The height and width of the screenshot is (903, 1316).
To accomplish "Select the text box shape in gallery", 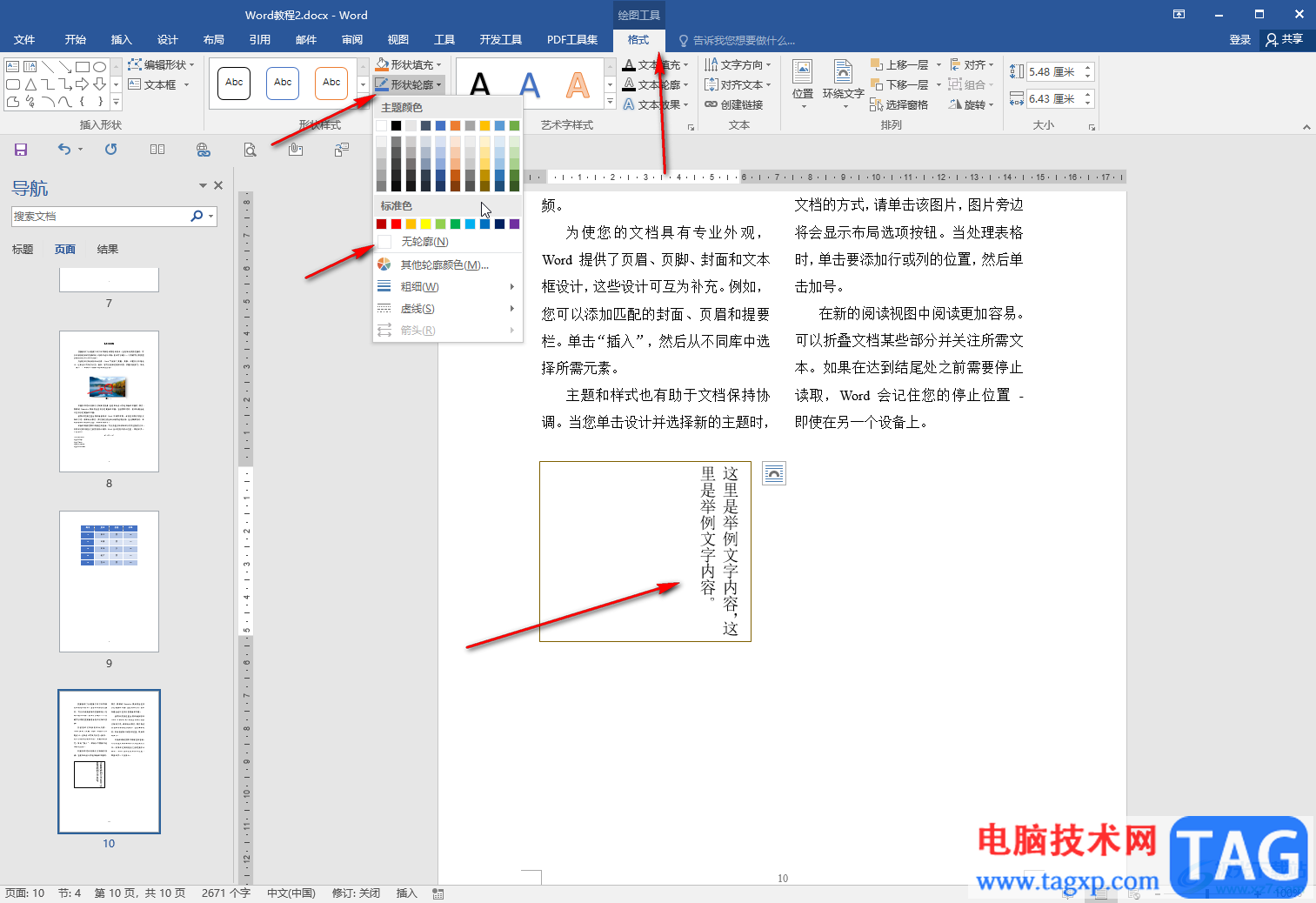I will (x=12, y=67).
